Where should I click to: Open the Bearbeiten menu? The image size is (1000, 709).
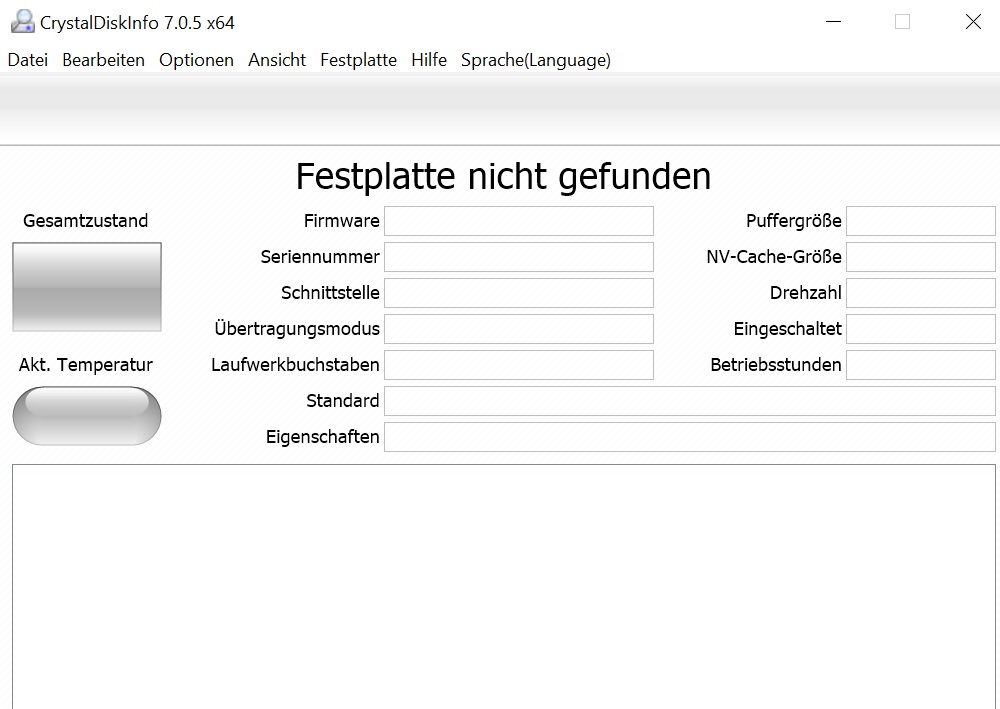[103, 60]
